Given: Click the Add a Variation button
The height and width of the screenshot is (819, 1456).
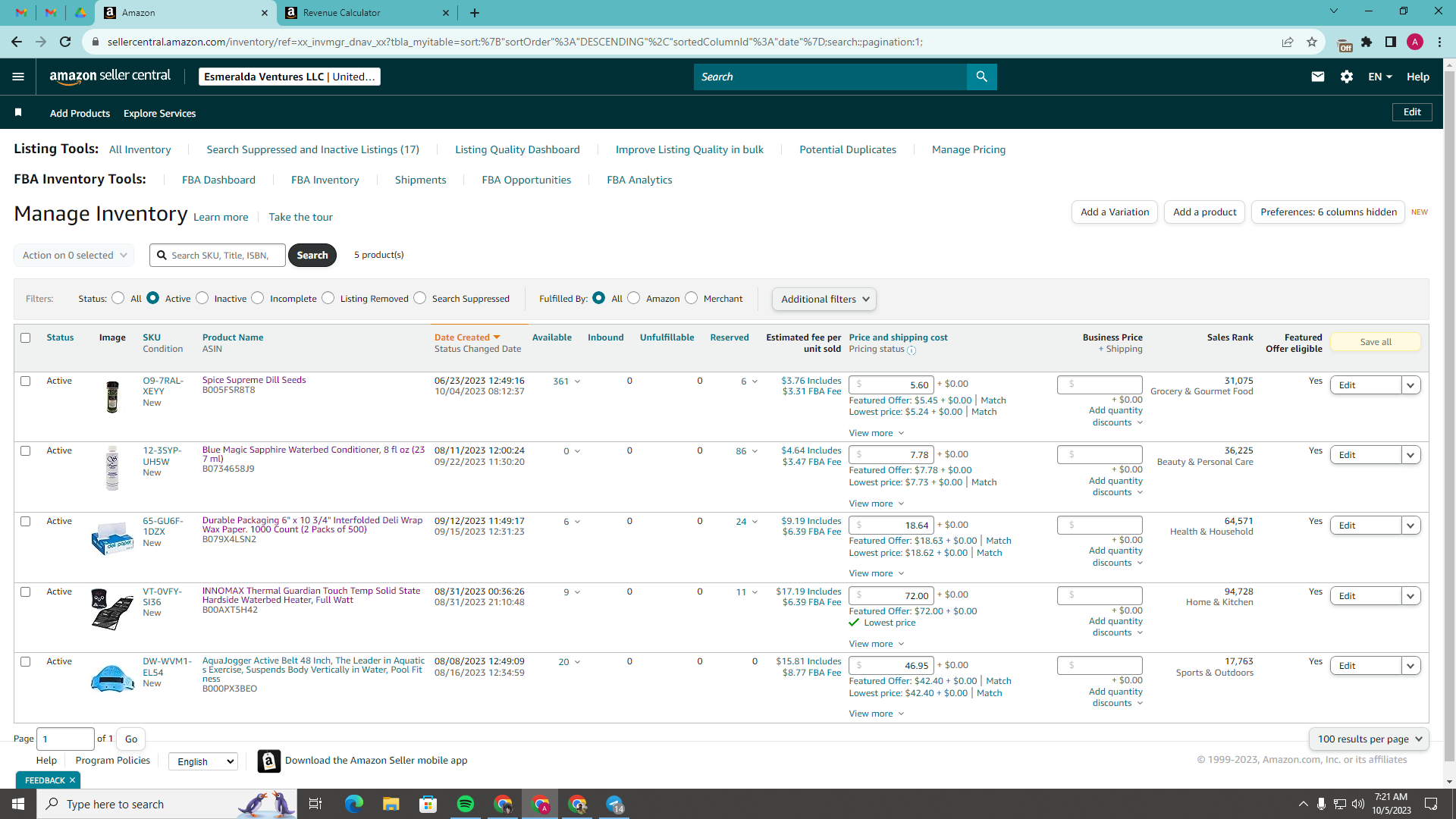Looking at the screenshot, I should click(1115, 212).
